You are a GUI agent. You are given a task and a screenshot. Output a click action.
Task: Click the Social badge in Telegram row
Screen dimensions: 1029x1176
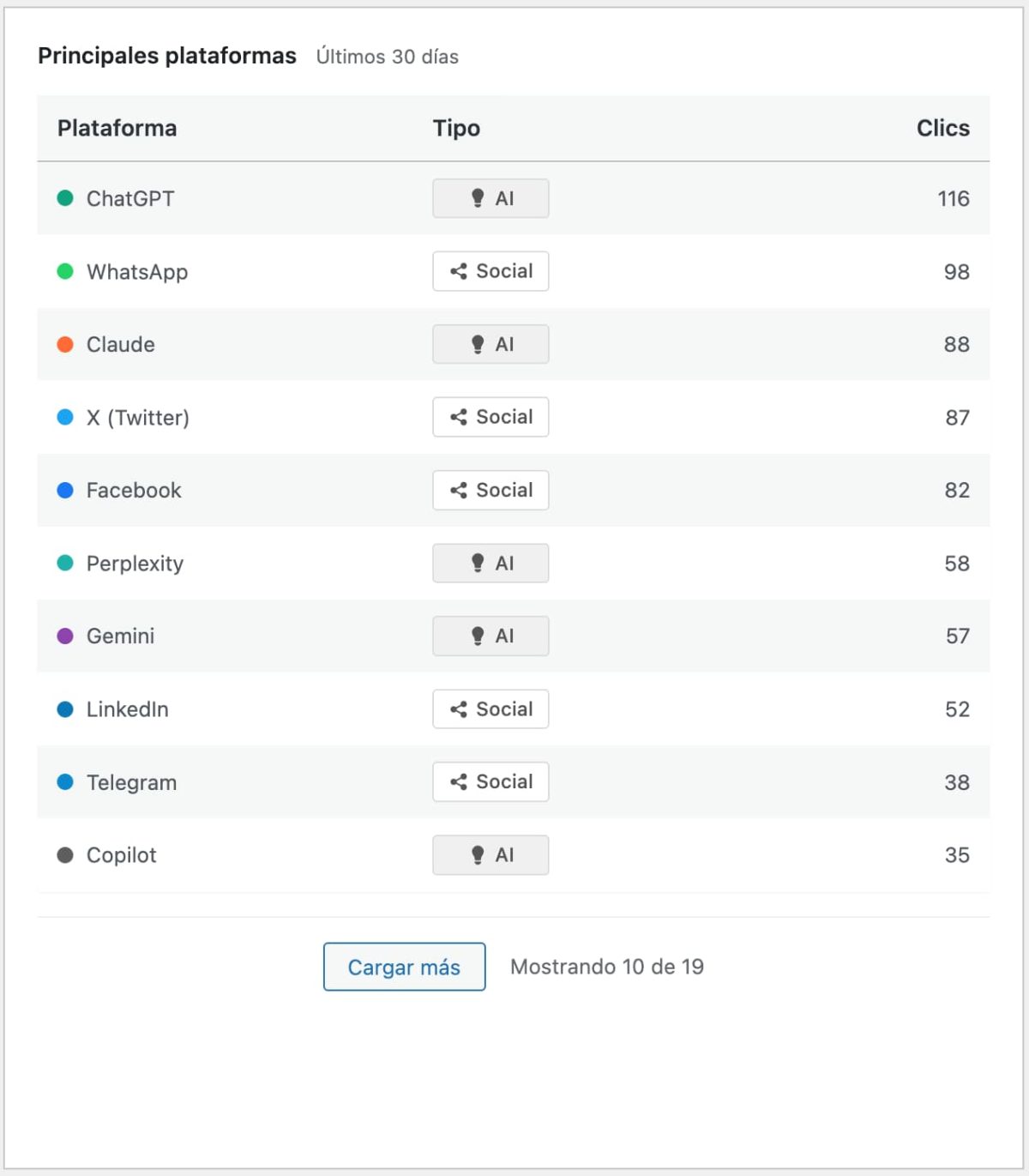click(490, 781)
